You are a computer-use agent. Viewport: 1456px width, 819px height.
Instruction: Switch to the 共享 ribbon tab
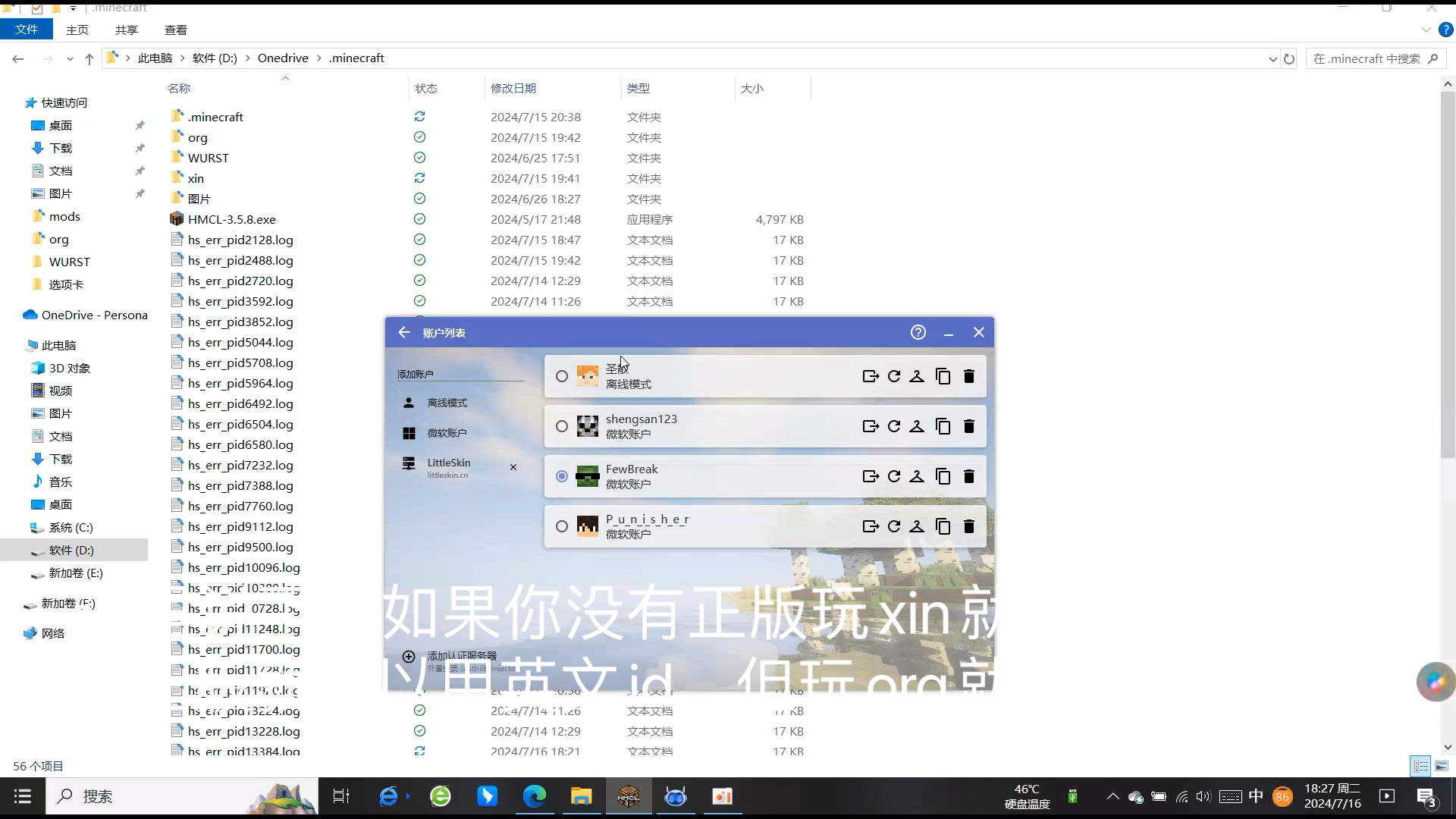click(127, 30)
